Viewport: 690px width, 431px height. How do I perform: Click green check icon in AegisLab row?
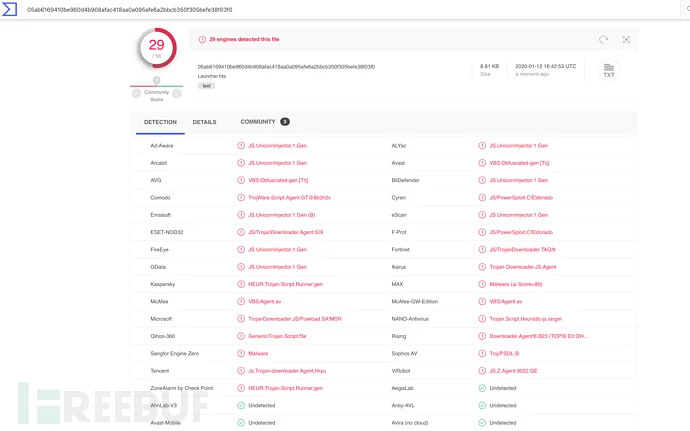click(482, 388)
